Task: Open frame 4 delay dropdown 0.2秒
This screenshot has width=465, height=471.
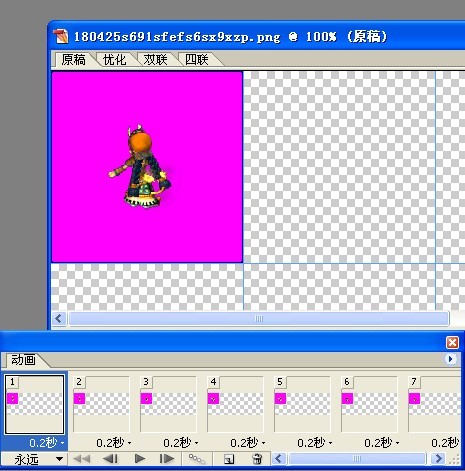Action: point(248,443)
